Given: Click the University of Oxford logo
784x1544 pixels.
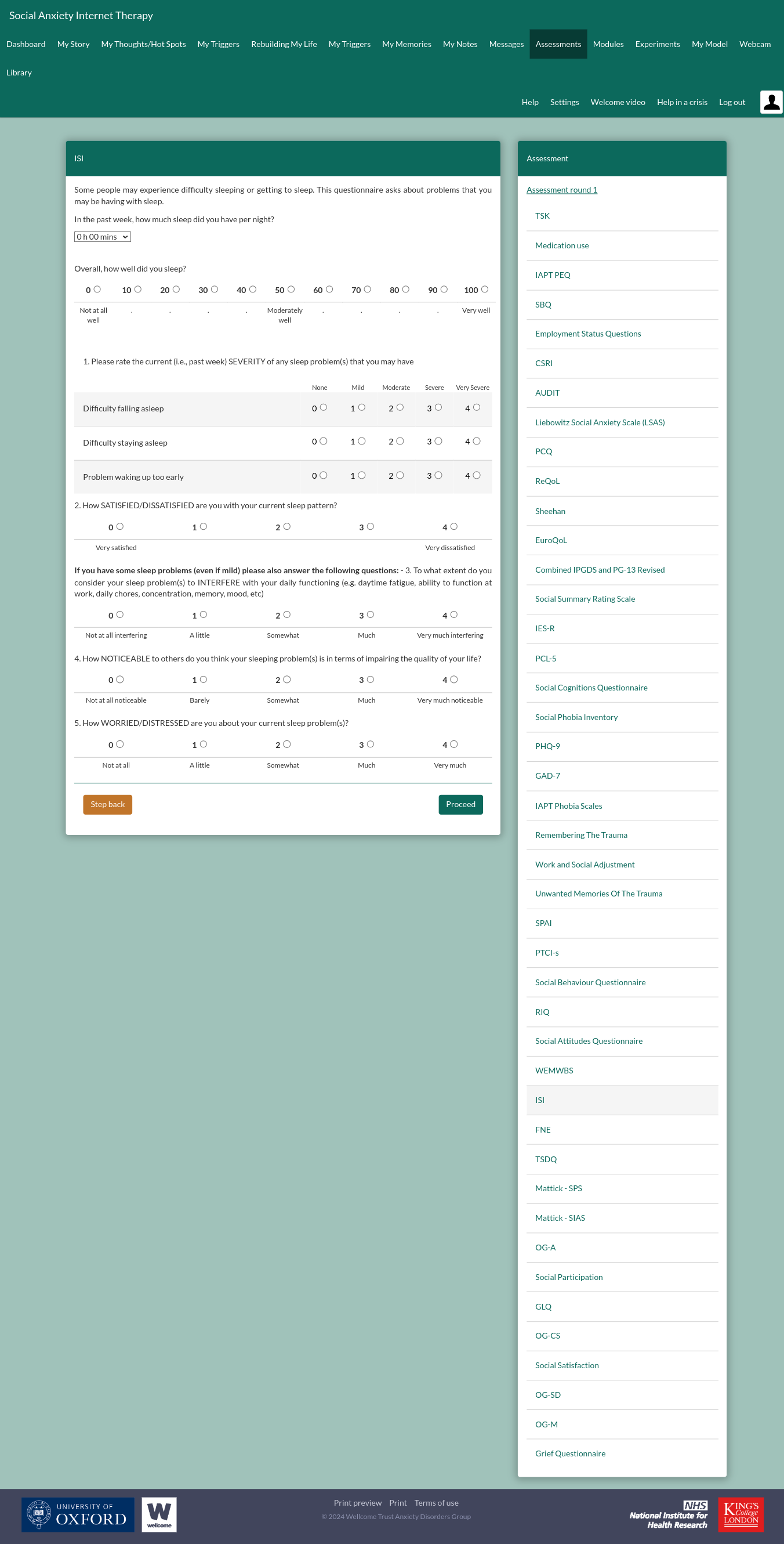Looking at the screenshot, I should click(78, 1514).
